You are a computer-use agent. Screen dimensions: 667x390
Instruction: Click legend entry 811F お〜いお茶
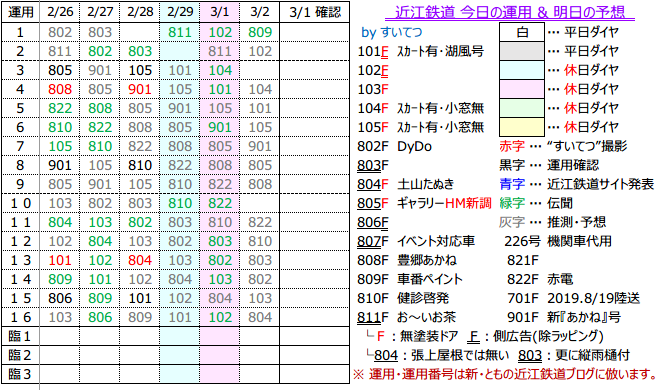(406, 317)
